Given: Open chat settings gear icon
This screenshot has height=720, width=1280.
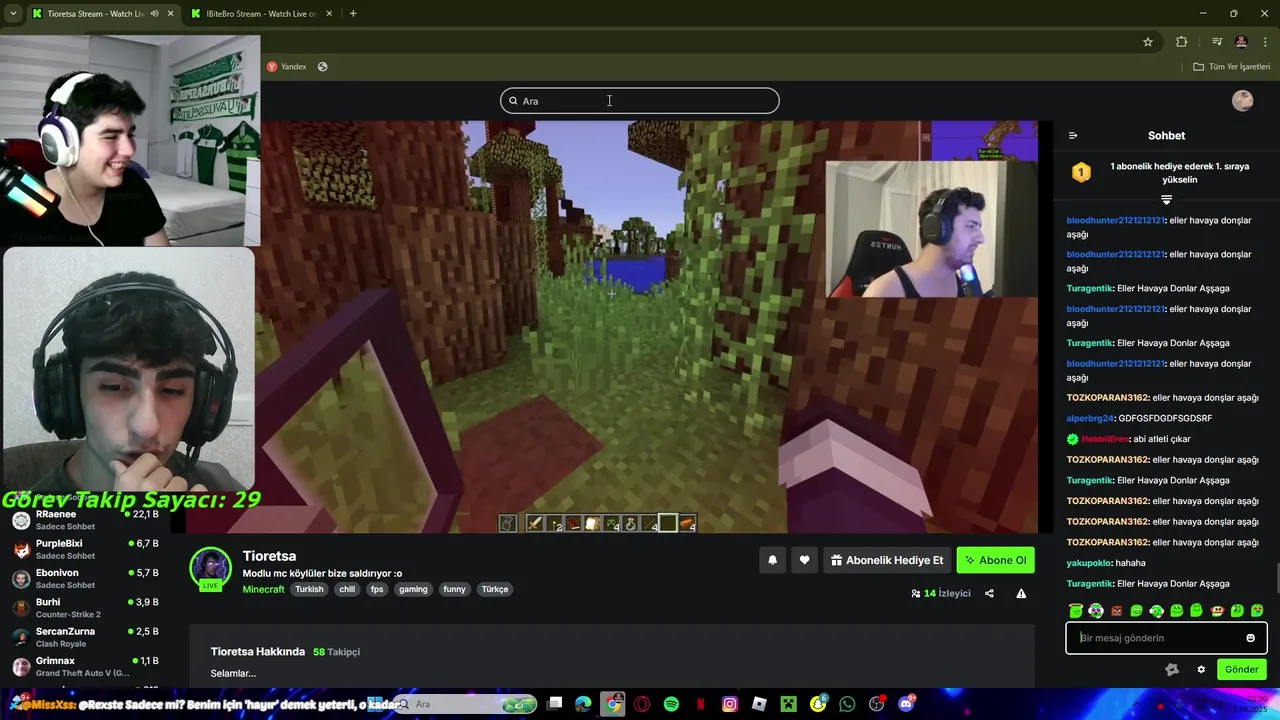Looking at the screenshot, I should click(x=1201, y=669).
